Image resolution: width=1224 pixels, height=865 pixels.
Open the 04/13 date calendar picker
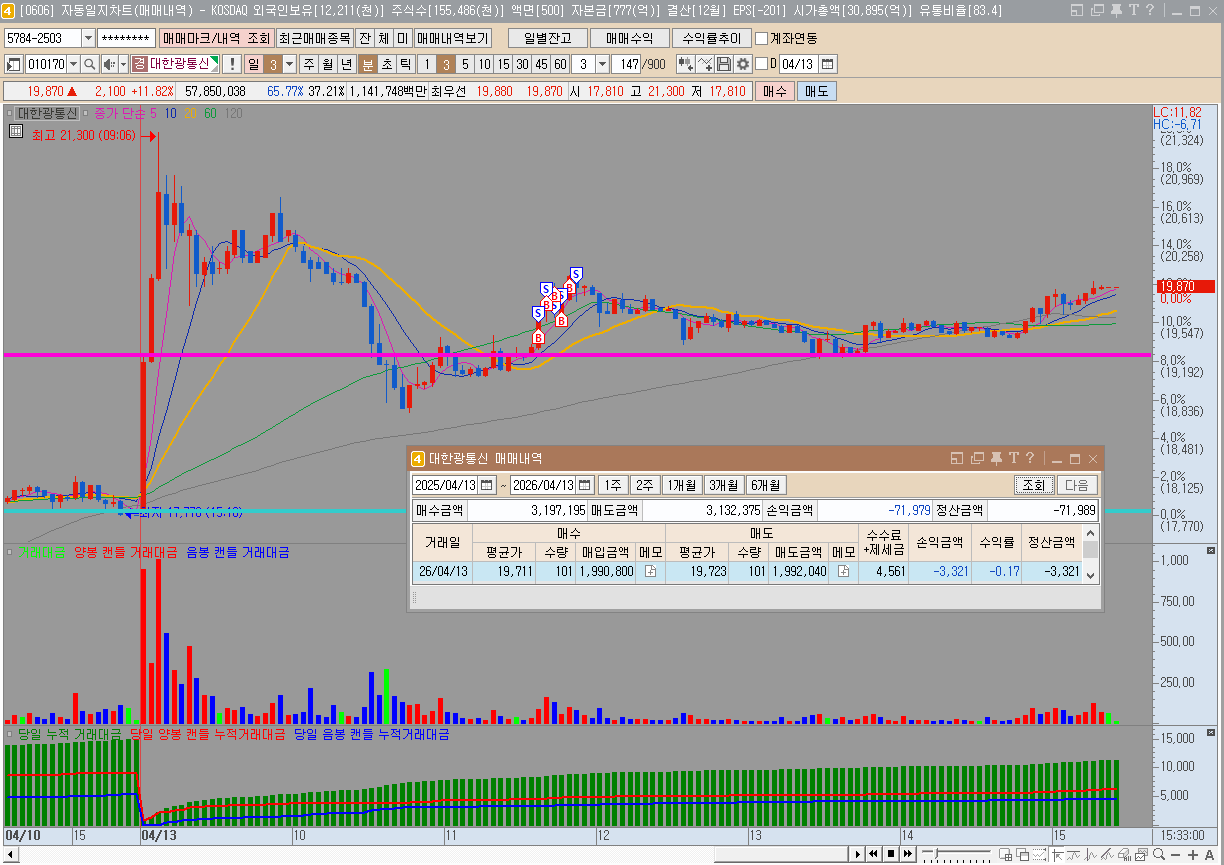click(x=827, y=64)
